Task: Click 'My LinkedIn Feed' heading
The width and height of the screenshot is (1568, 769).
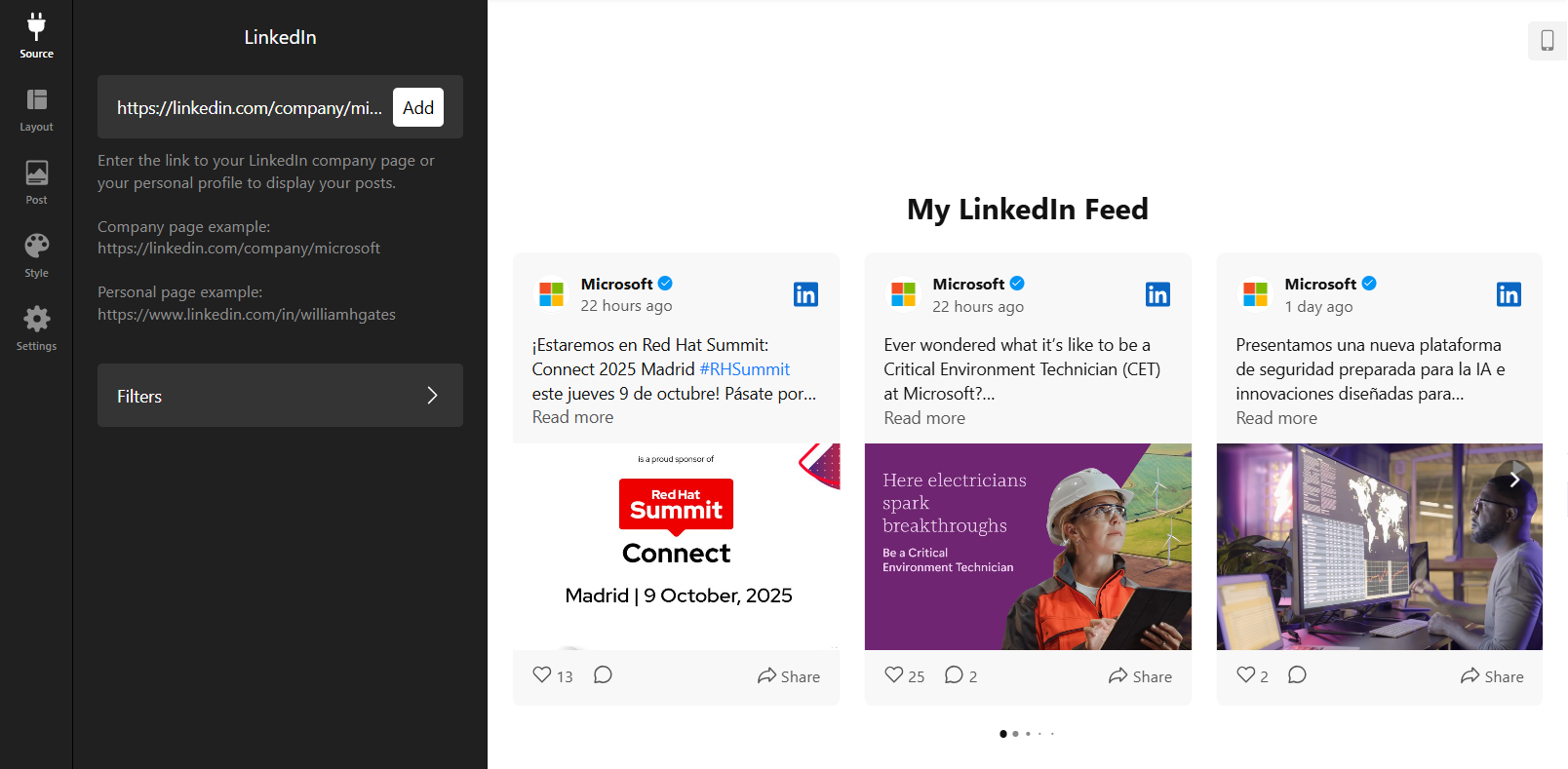Action: point(1028,209)
